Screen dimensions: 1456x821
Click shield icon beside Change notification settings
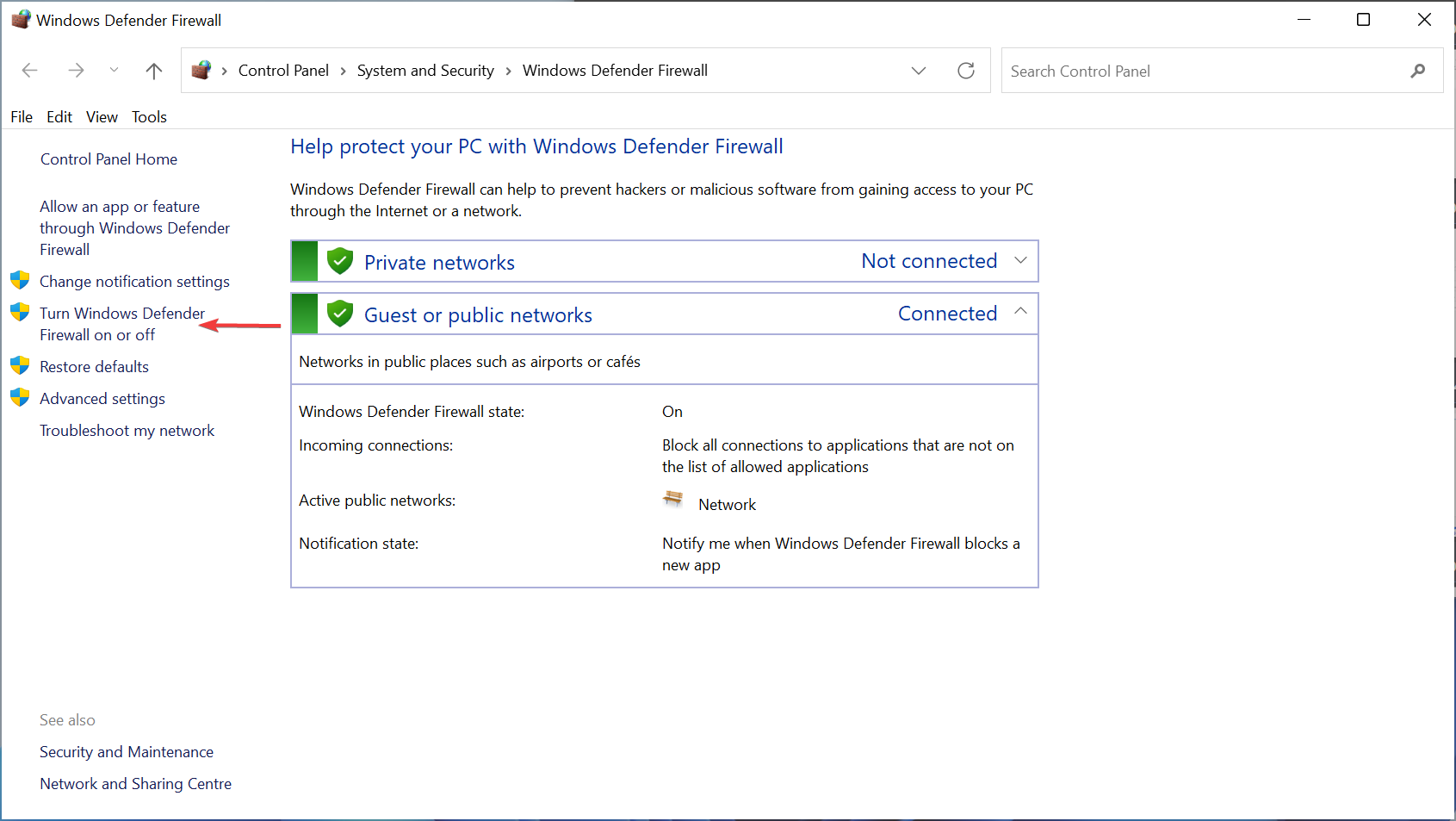20,280
